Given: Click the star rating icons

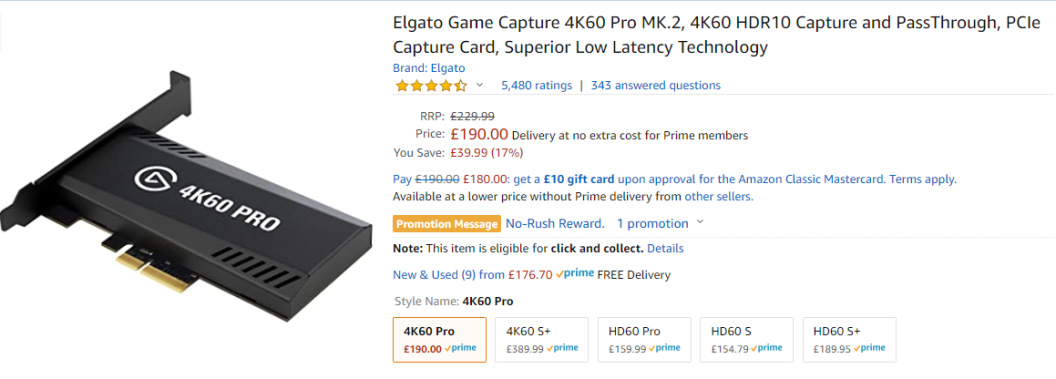Looking at the screenshot, I should pos(430,85).
